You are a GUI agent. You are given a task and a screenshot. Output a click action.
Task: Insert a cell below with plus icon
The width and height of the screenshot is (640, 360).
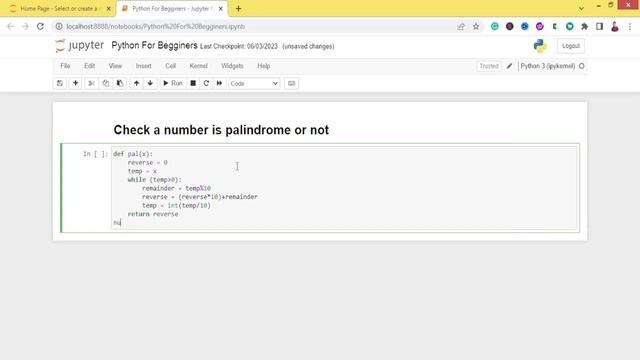pos(76,83)
